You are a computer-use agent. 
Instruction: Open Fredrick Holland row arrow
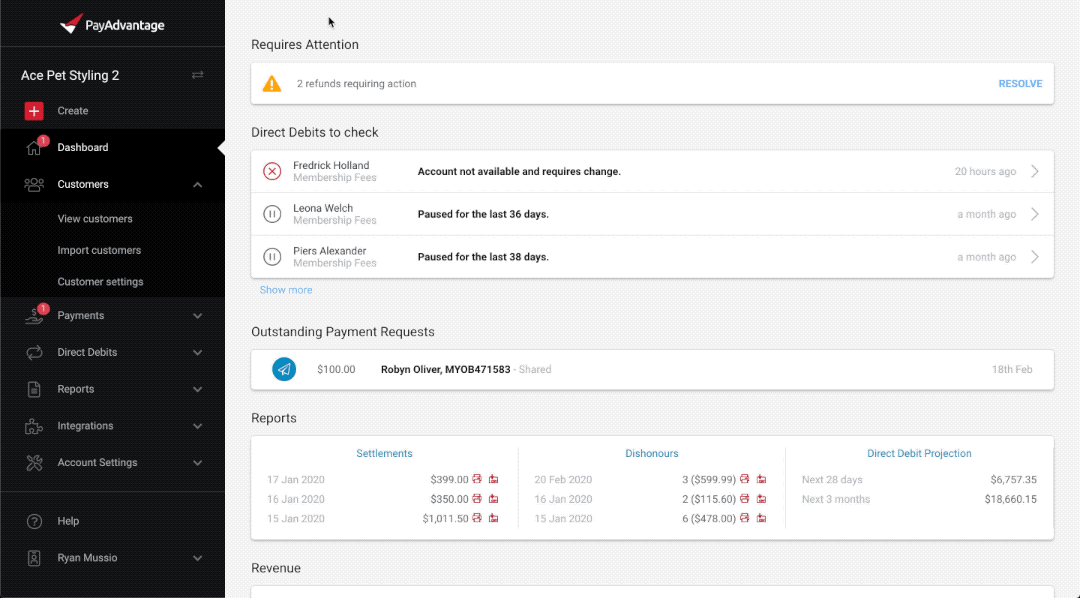[1035, 172]
